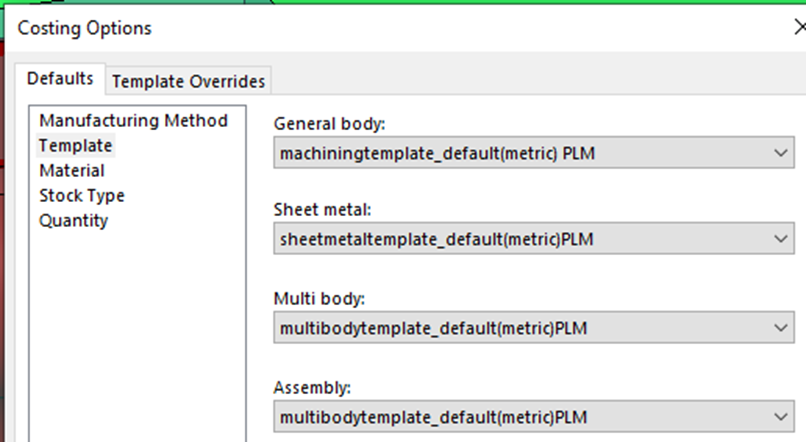Viewport: 806px width, 442px height.
Task: Click the General body label
Action: tap(329, 124)
